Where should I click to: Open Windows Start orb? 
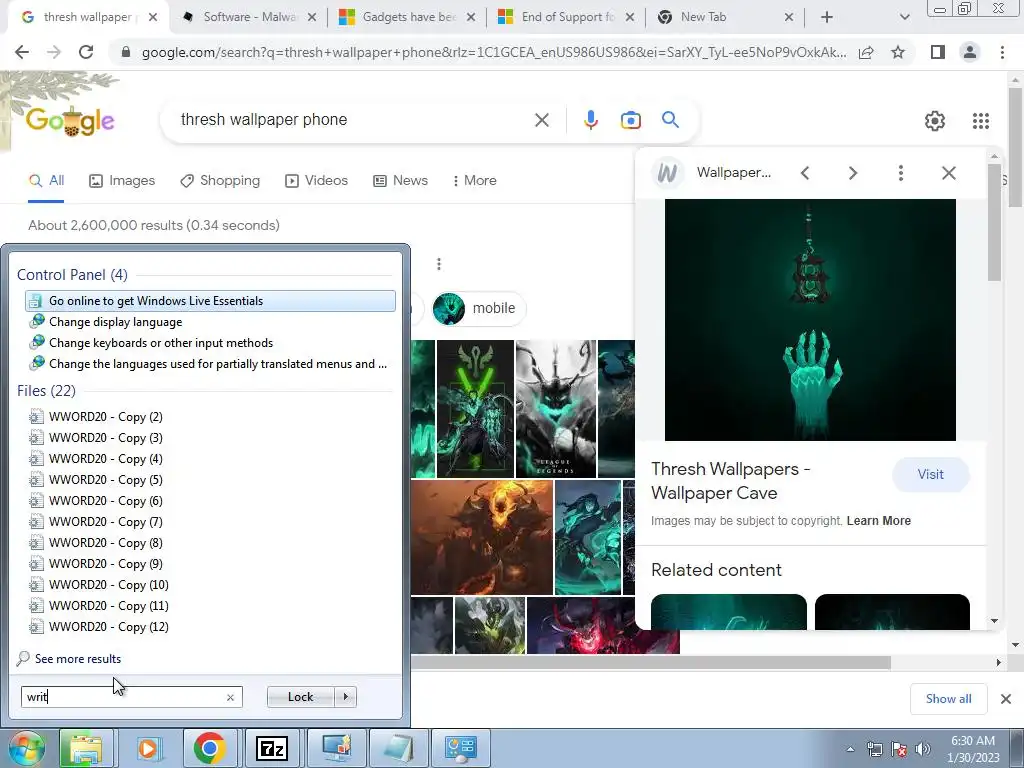25,748
